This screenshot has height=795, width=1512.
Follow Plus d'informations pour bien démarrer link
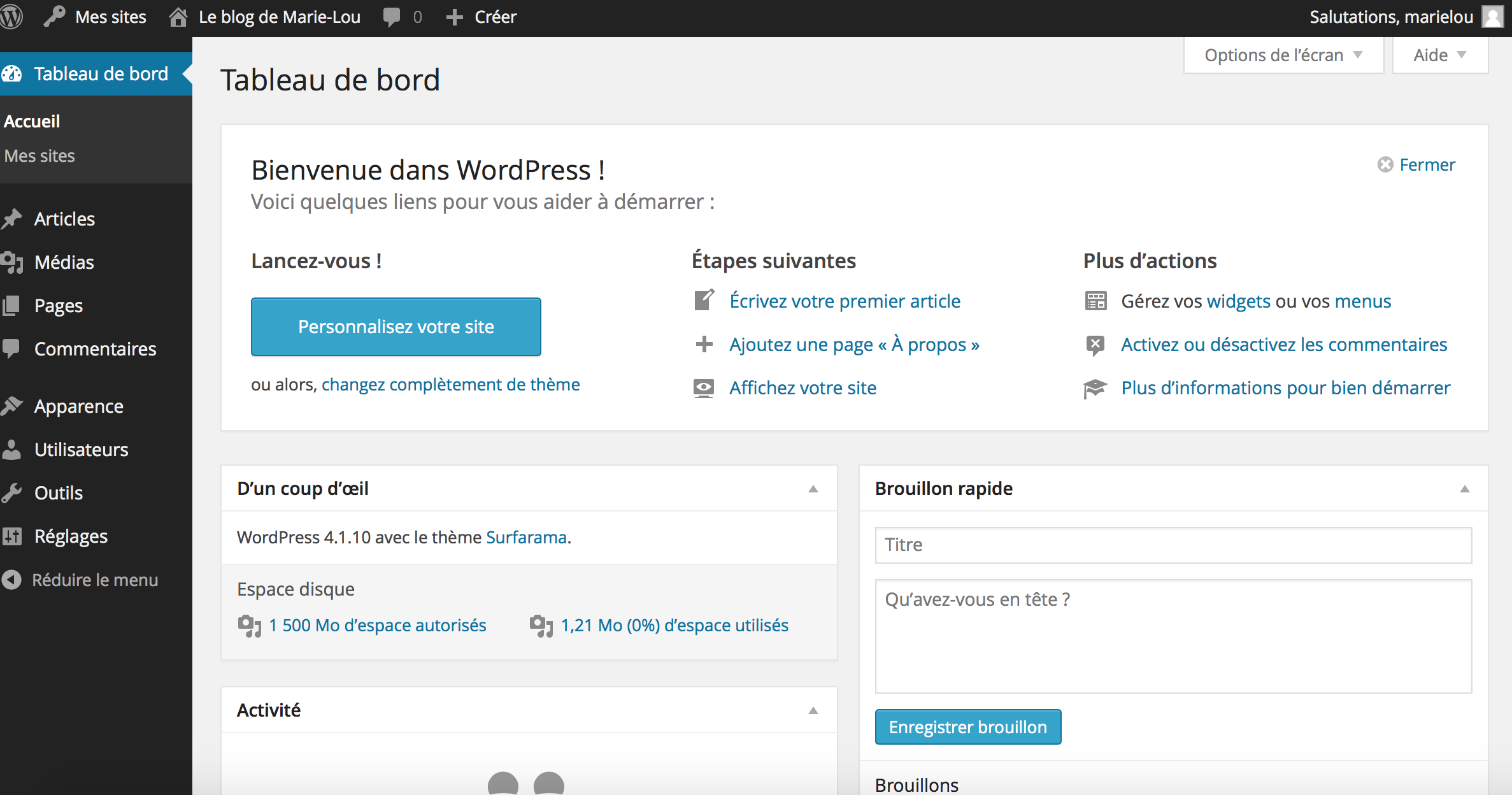1286,388
